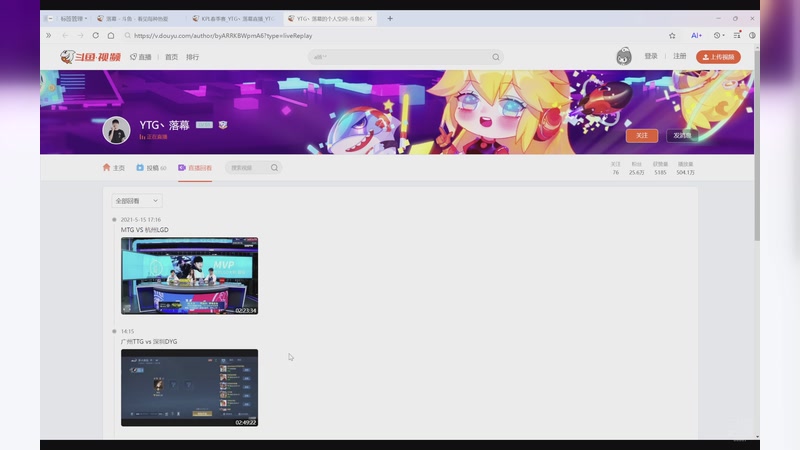Image resolution: width=800 pixels, height=450 pixels.
Task: Click the streamer's profile avatar
Action: pos(116,130)
